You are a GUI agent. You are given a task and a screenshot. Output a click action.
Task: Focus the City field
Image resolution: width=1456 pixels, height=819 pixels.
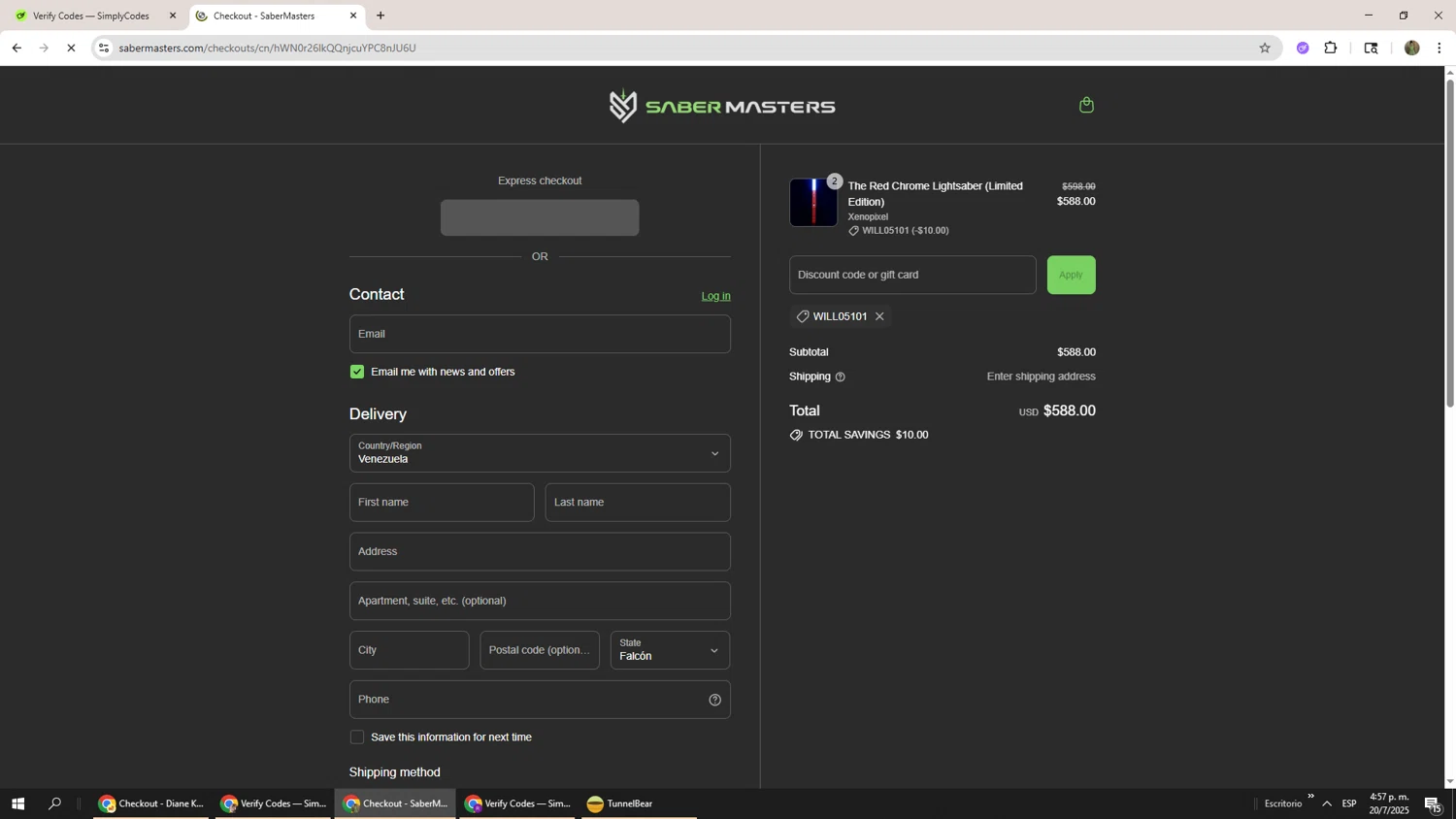(410, 650)
